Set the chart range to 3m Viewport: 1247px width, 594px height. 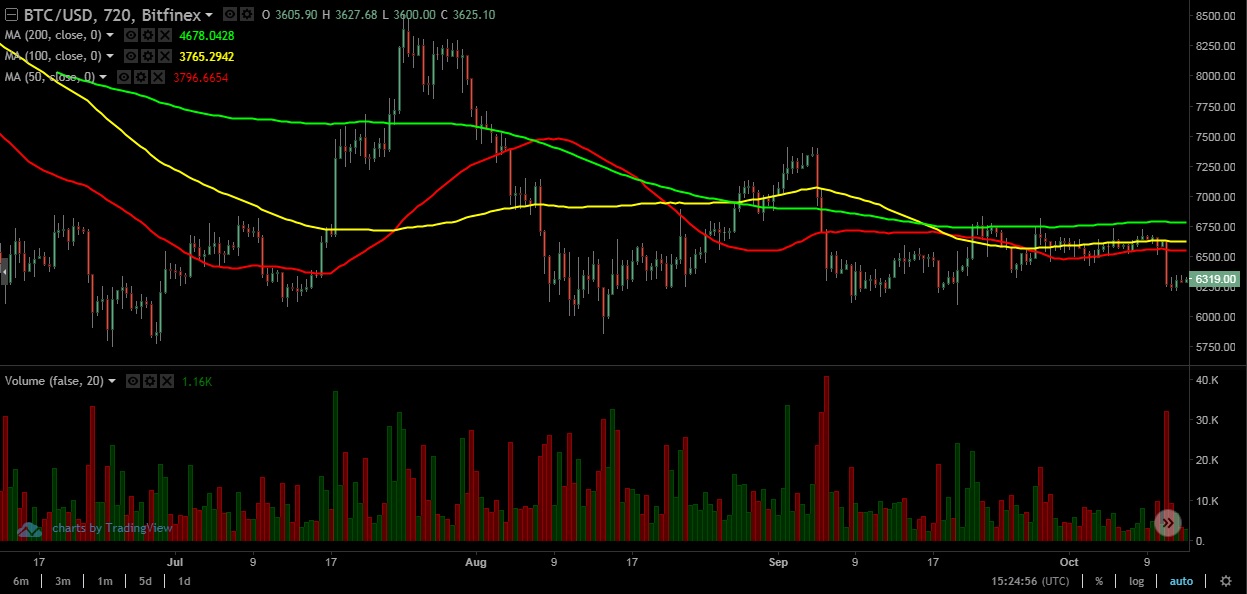63,581
